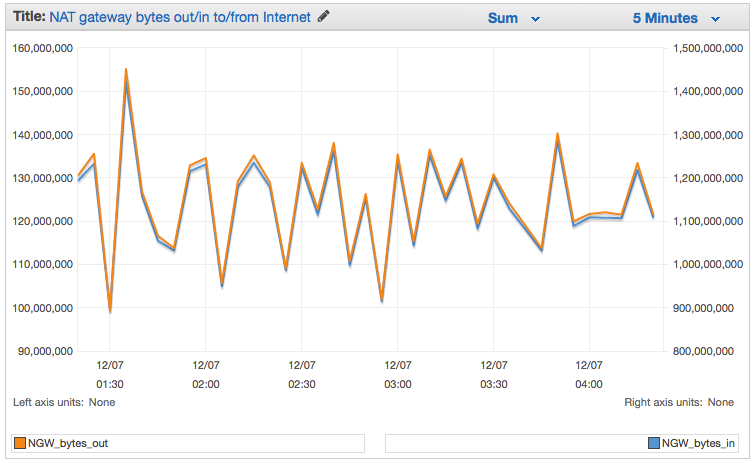Click the 160,000,000 left axis value
754x463 pixels.
(x=39, y=47)
